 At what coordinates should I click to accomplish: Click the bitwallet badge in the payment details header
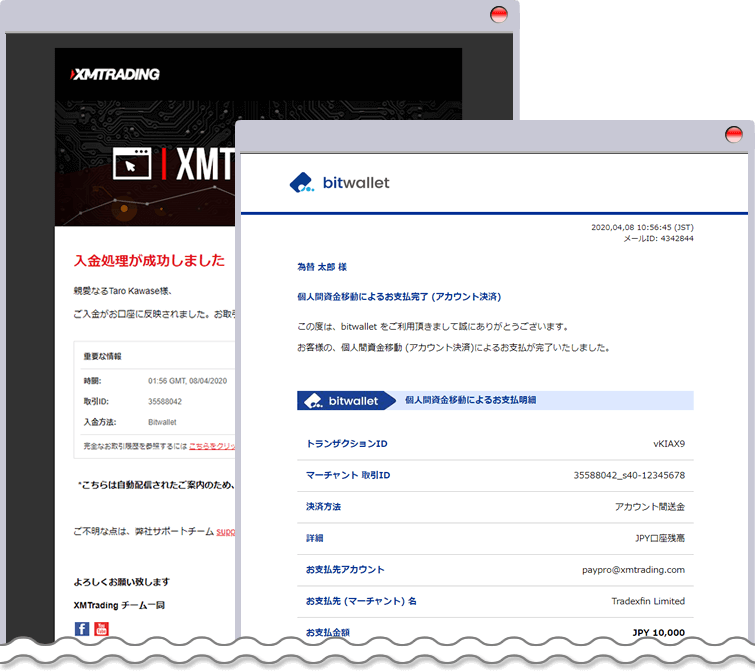[x=346, y=400]
